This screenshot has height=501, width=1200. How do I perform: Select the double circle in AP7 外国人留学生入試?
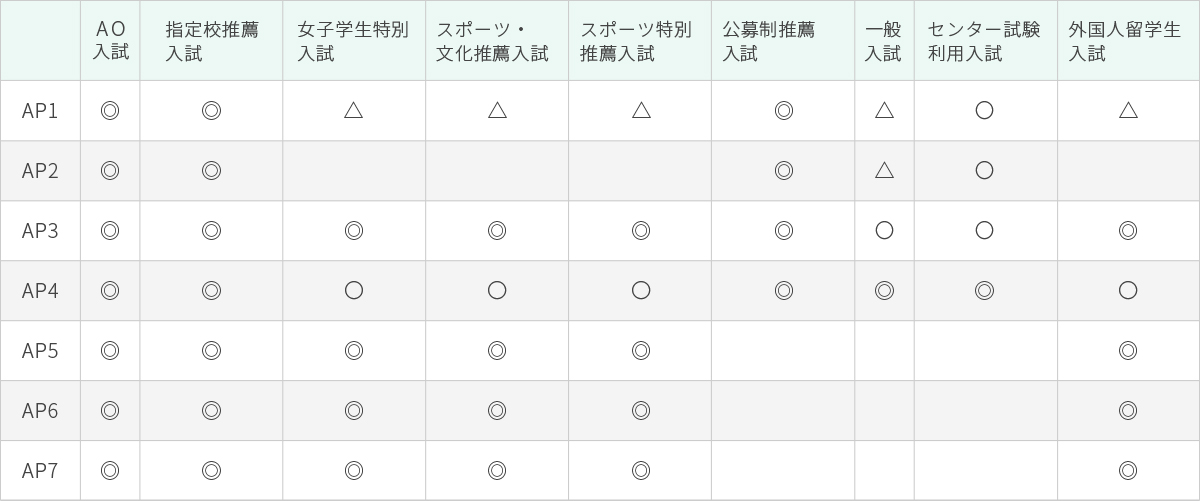click(x=1128, y=471)
